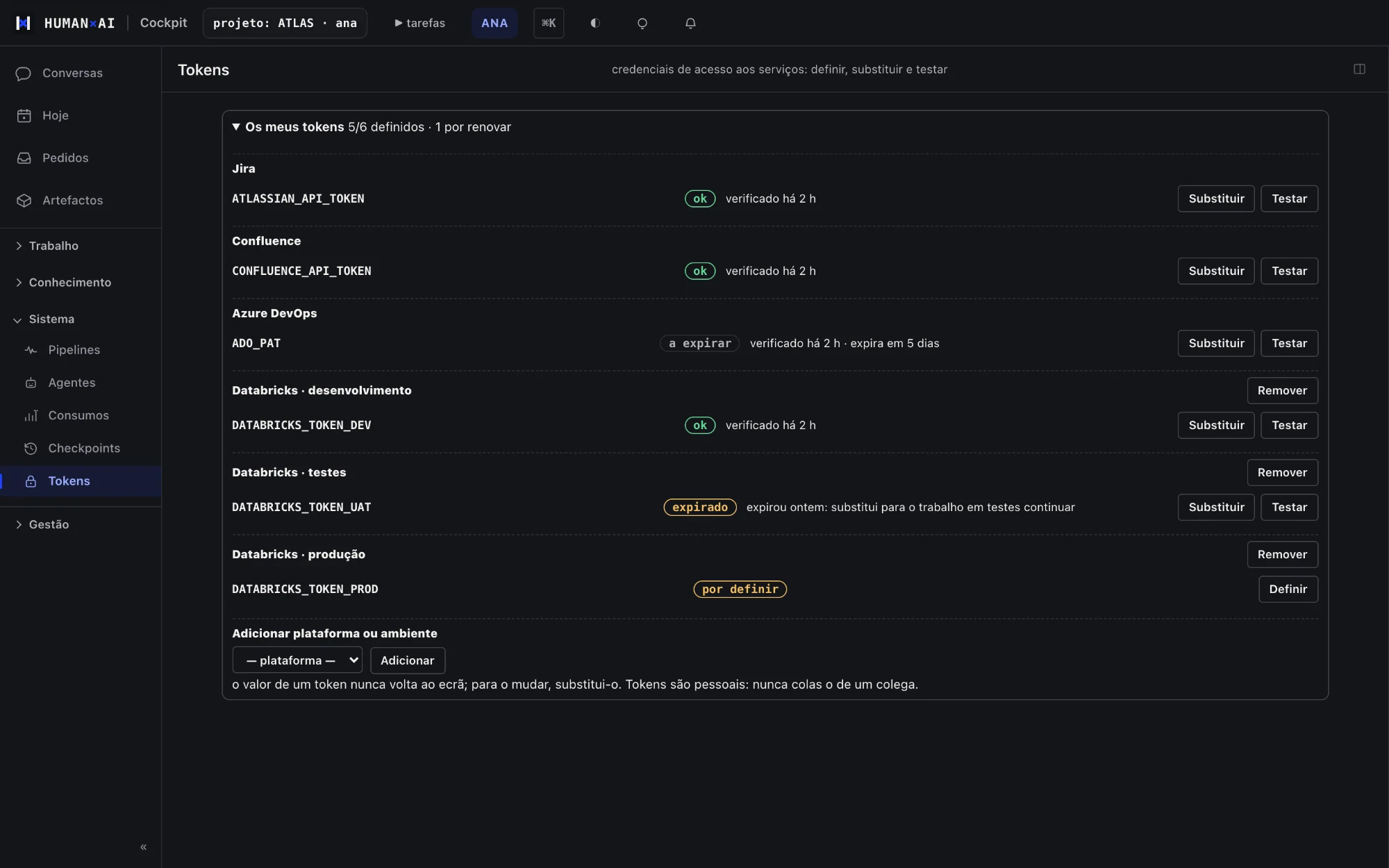The height and width of the screenshot is (868, 1389).
Task: Click the expirado status badge
Action: point(700,507)
